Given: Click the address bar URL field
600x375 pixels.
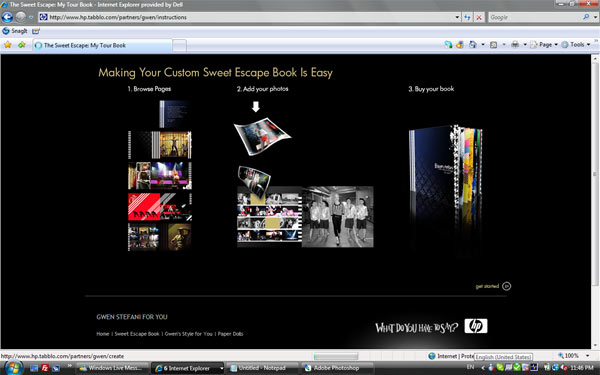Looking at the screenshot, I should coord(246,17).
